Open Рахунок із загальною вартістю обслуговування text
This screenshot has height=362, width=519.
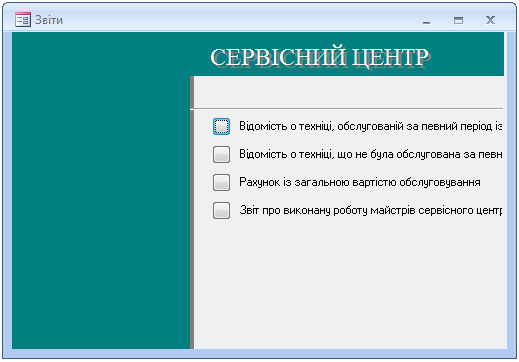pyautogui.click(x=360, y=182)
